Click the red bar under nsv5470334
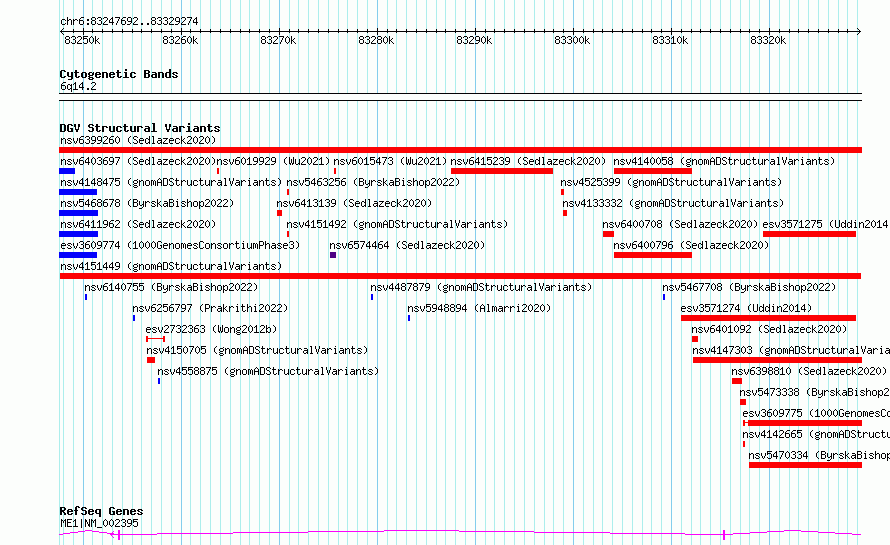The image size is (890, 545). point(805,465)
